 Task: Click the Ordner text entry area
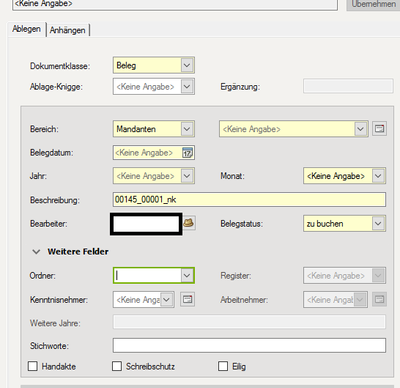point(148,275)
